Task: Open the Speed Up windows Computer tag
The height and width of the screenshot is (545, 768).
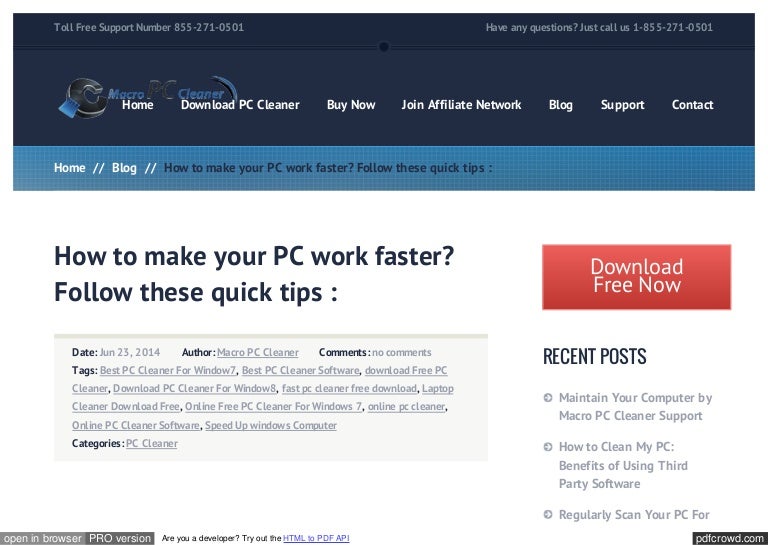Action: (x=271, y=425)
